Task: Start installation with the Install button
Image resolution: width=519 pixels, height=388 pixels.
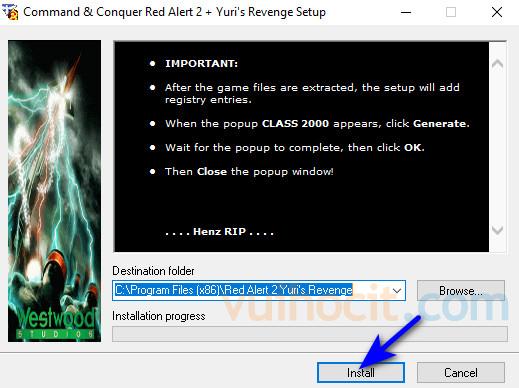Action: pos(361,372)
